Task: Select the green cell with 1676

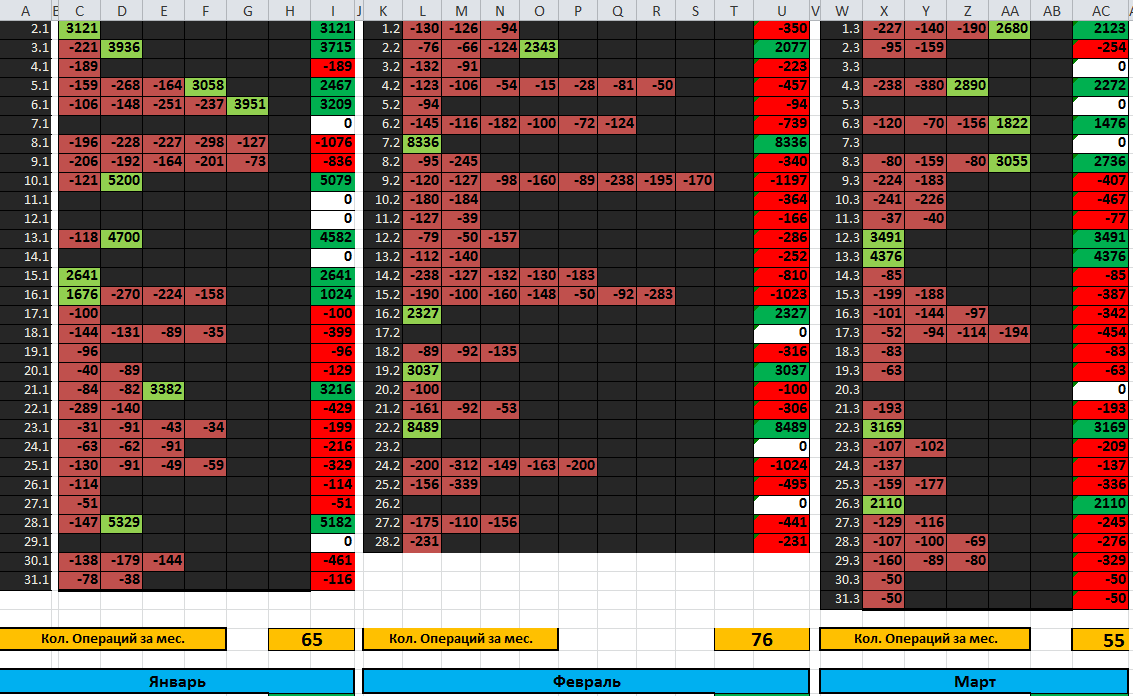Action: click(79, 294)
